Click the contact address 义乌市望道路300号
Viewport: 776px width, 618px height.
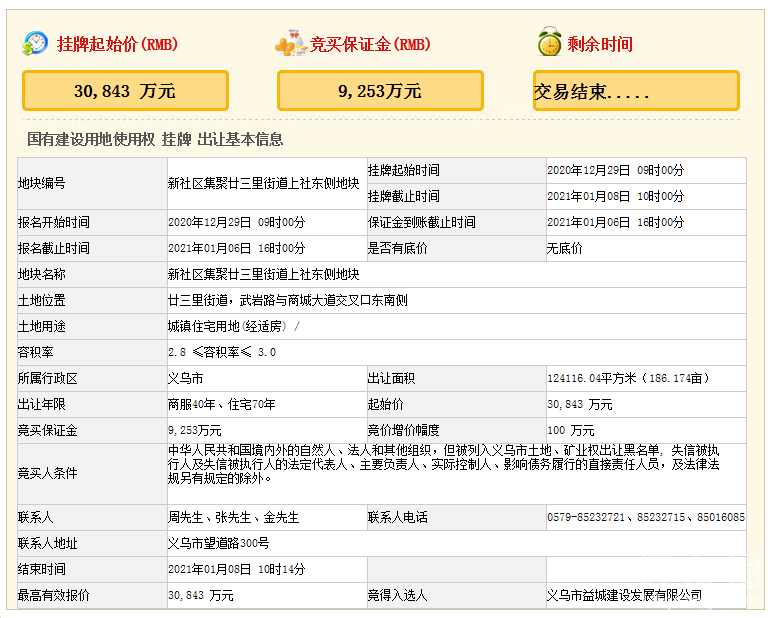(218, 543)
